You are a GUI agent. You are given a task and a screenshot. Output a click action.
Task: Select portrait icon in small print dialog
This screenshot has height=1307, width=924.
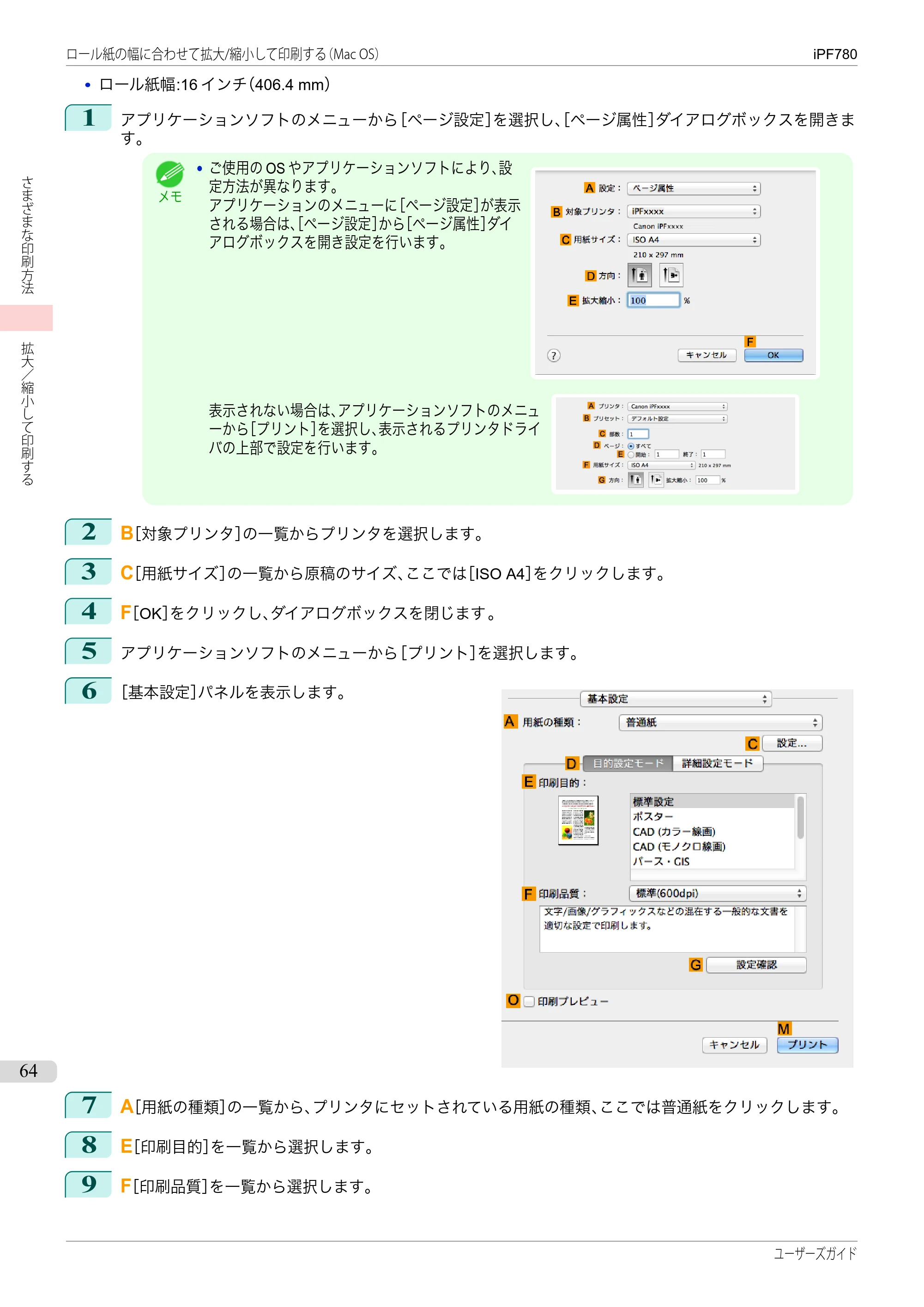point(636,480)
